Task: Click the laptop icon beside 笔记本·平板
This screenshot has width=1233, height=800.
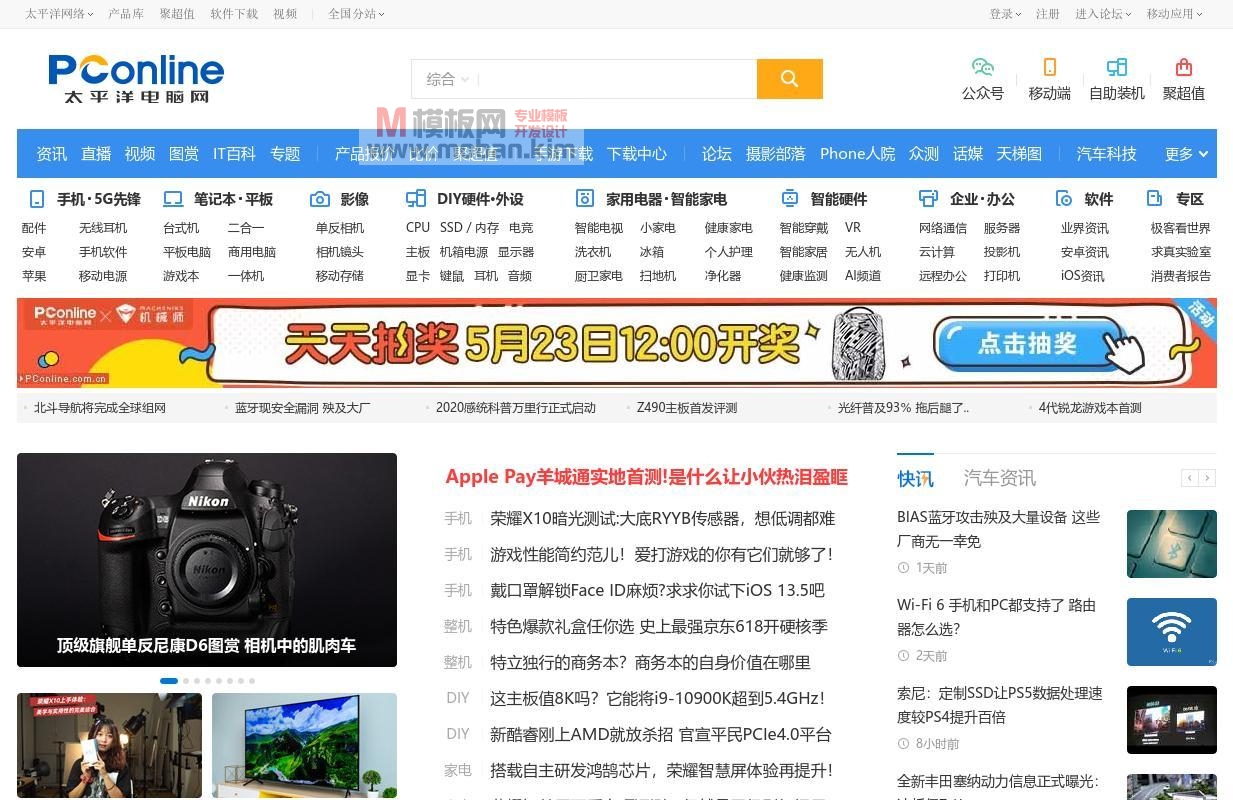Action: 173,198
